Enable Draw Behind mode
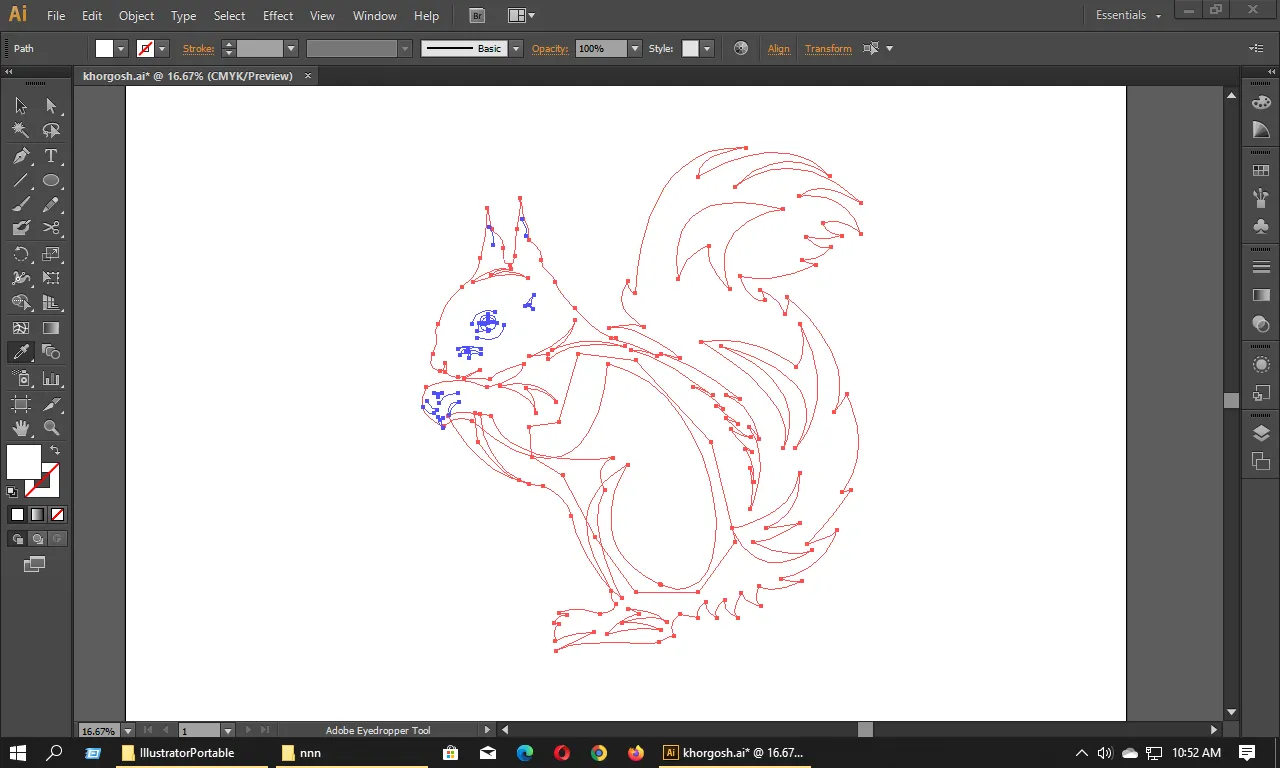 coord(37,539)
